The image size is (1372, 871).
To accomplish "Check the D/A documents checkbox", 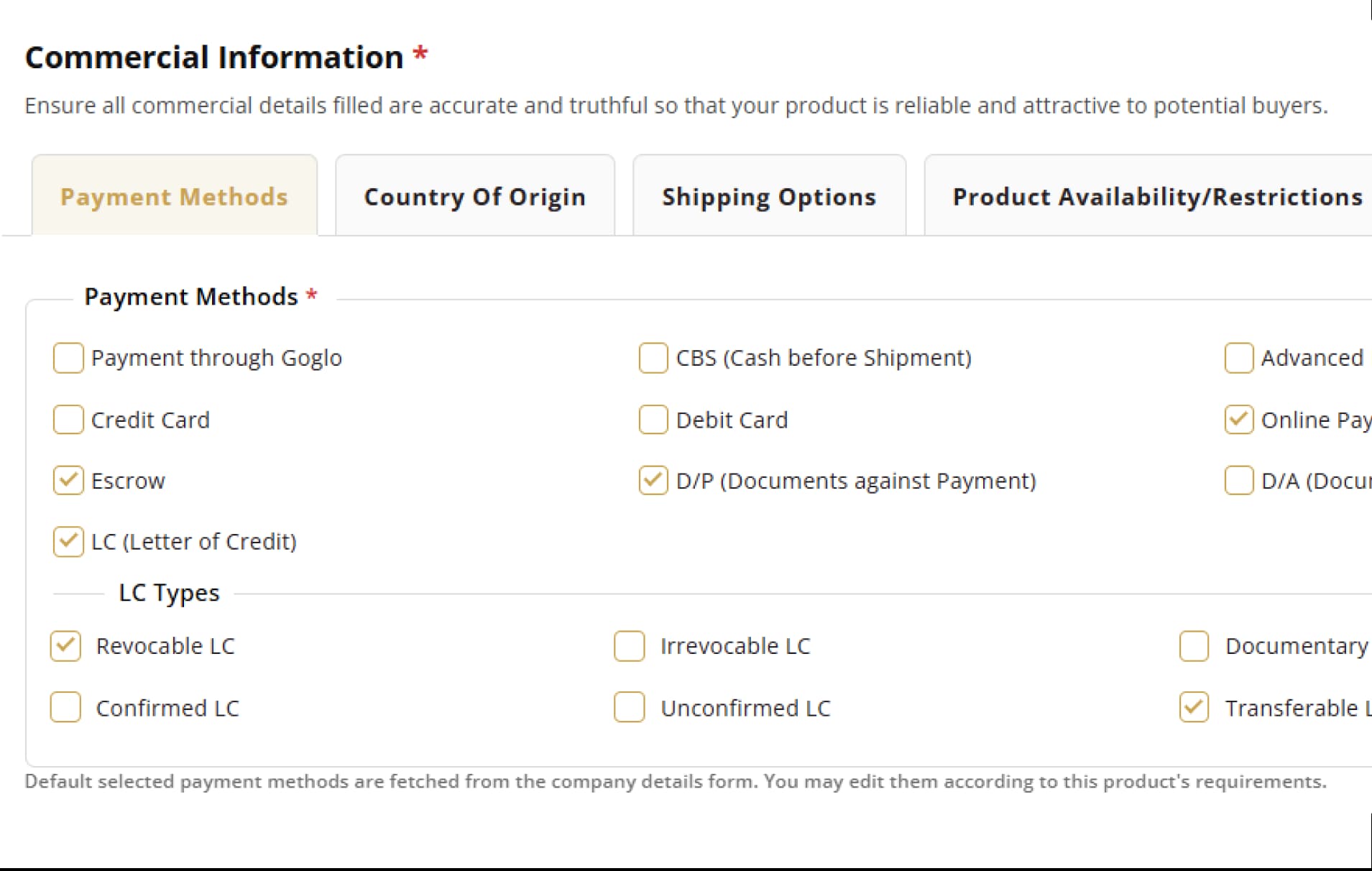I will click(1239, 480).
